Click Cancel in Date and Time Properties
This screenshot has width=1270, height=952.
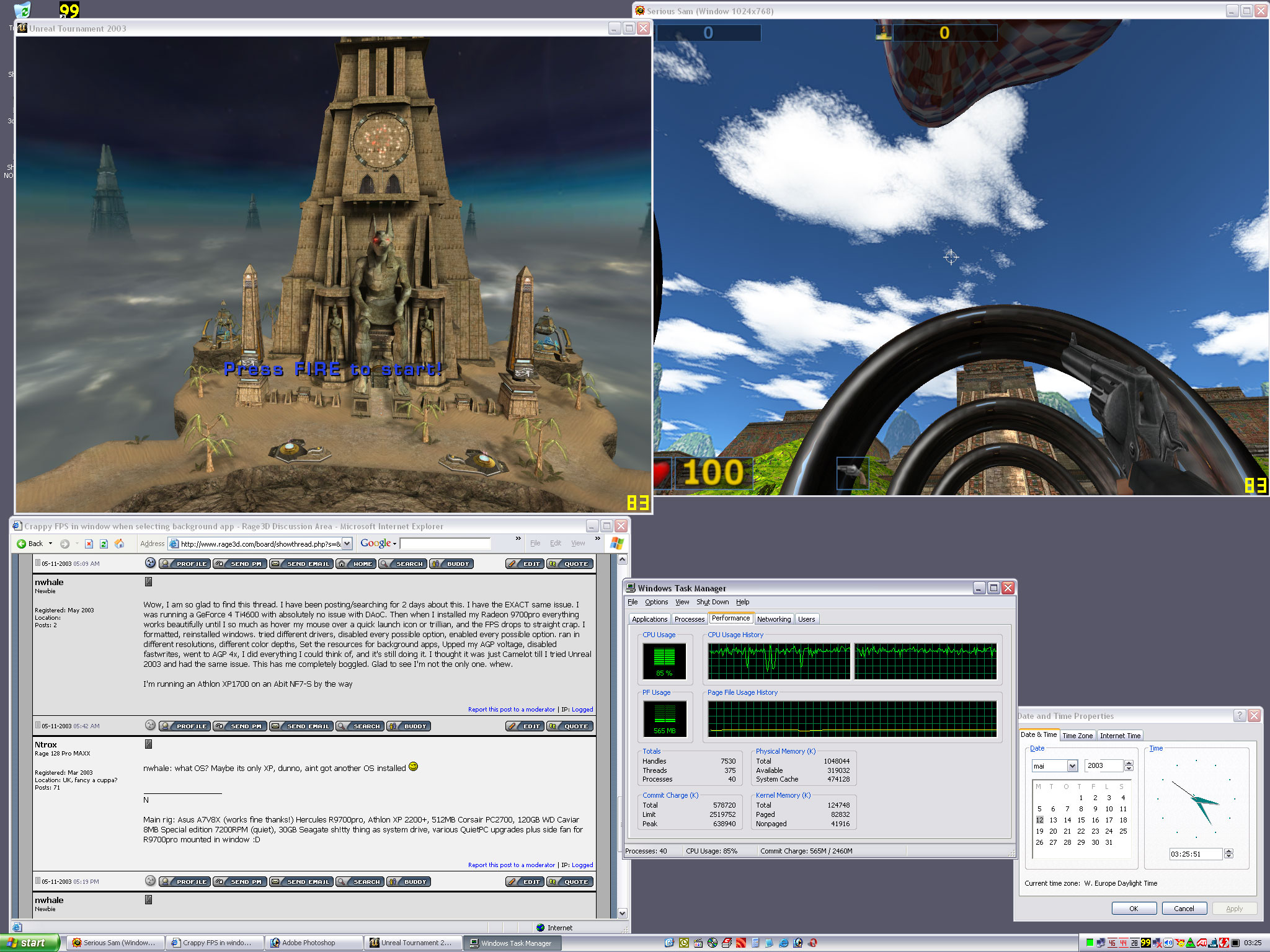pos(1184,909)
